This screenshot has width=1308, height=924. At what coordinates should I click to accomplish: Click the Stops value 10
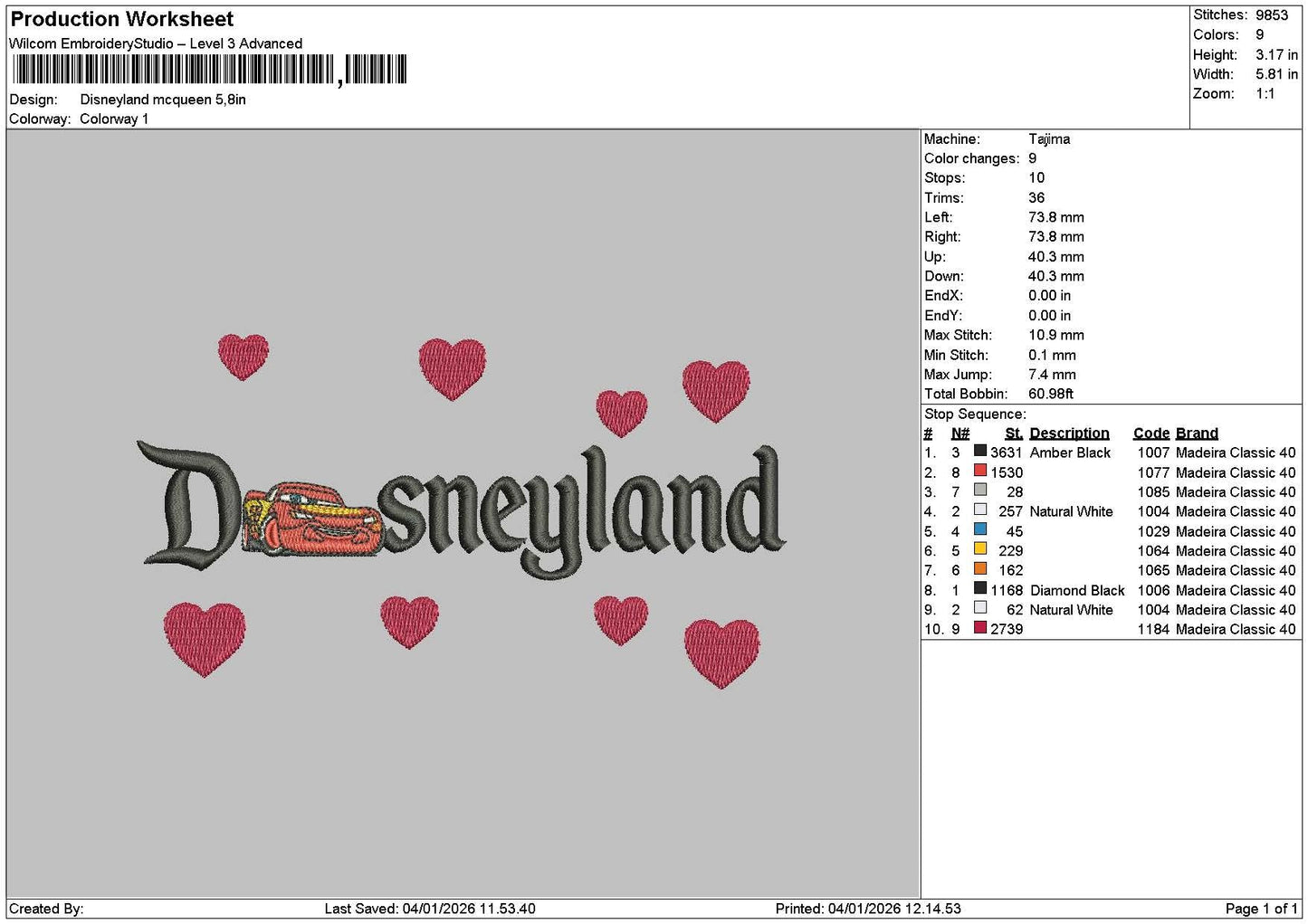click(x=1036, y=178)
